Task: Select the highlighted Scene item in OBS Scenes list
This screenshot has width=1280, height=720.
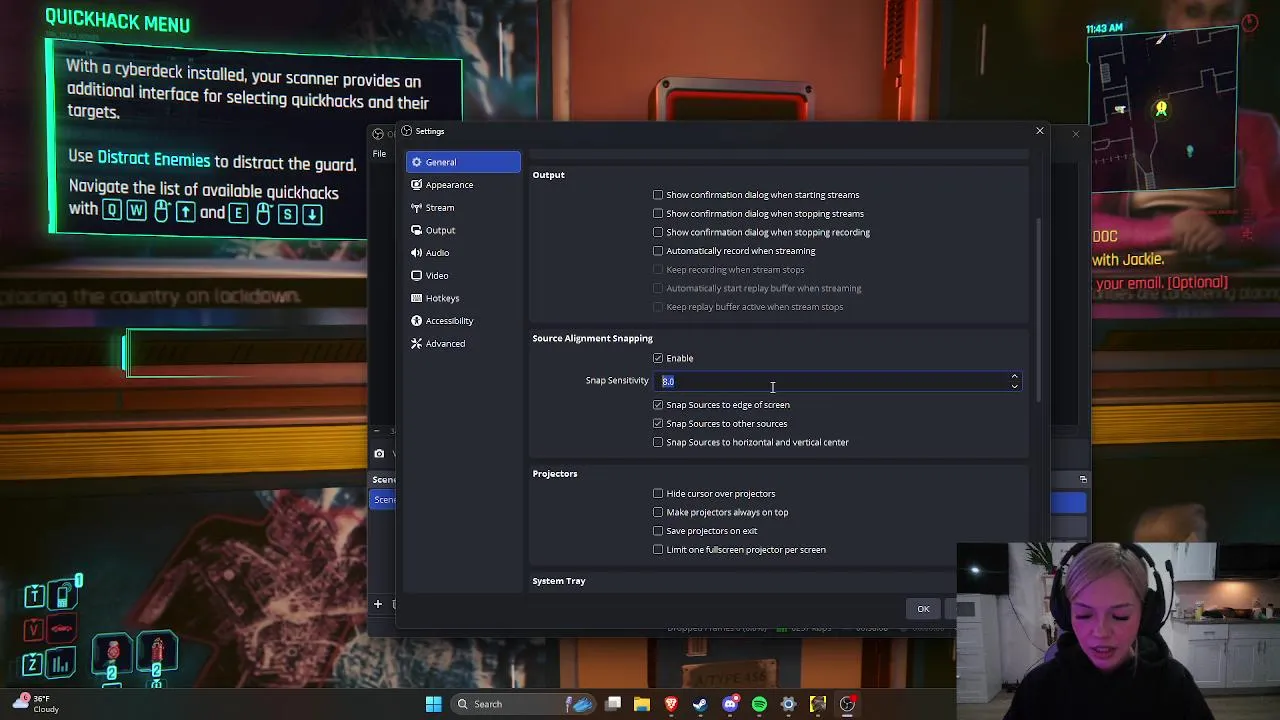Action: (x=384, y=500)
